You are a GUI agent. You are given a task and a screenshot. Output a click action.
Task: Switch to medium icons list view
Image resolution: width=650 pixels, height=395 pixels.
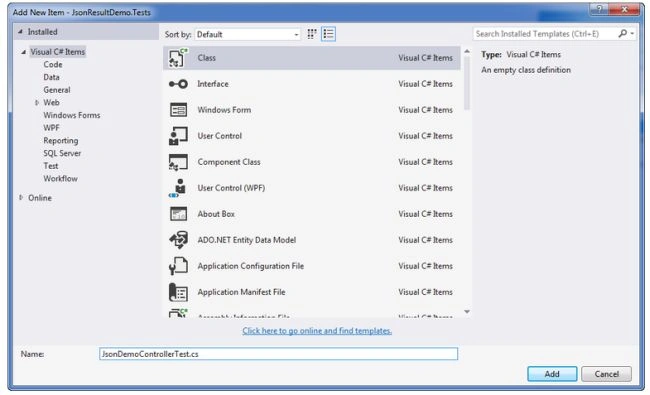pos(328,34)
